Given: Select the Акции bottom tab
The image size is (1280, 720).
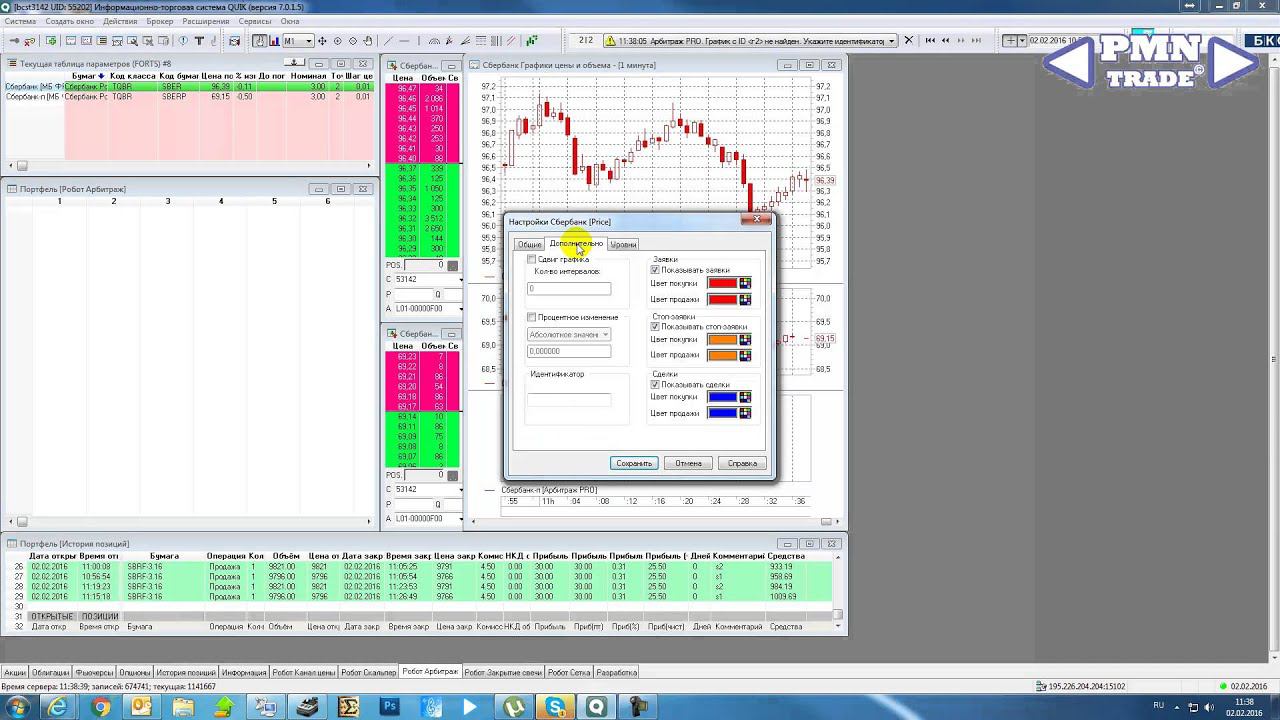Looking at the screenshot, I should pyautogui.click(x=15, y=673).
